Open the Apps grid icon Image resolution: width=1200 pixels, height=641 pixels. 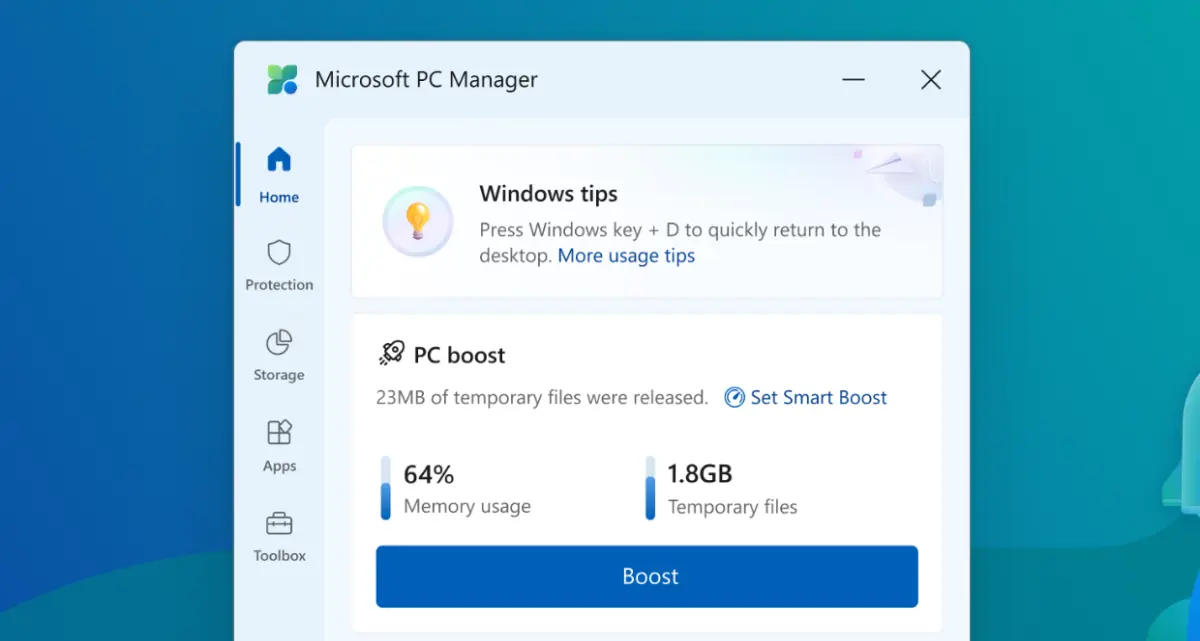coord(279,433)
